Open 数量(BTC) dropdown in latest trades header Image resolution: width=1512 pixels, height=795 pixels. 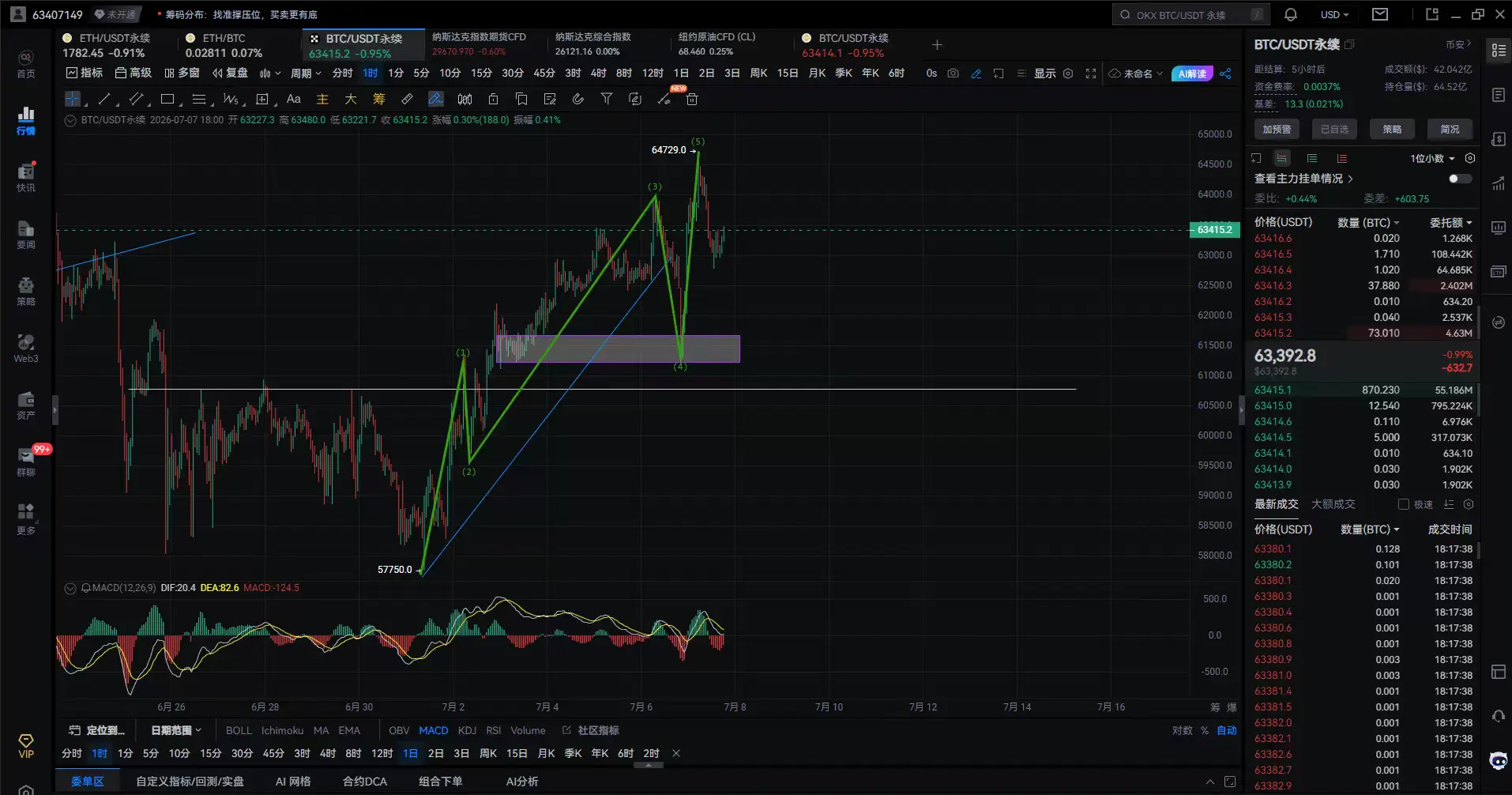1370,529
